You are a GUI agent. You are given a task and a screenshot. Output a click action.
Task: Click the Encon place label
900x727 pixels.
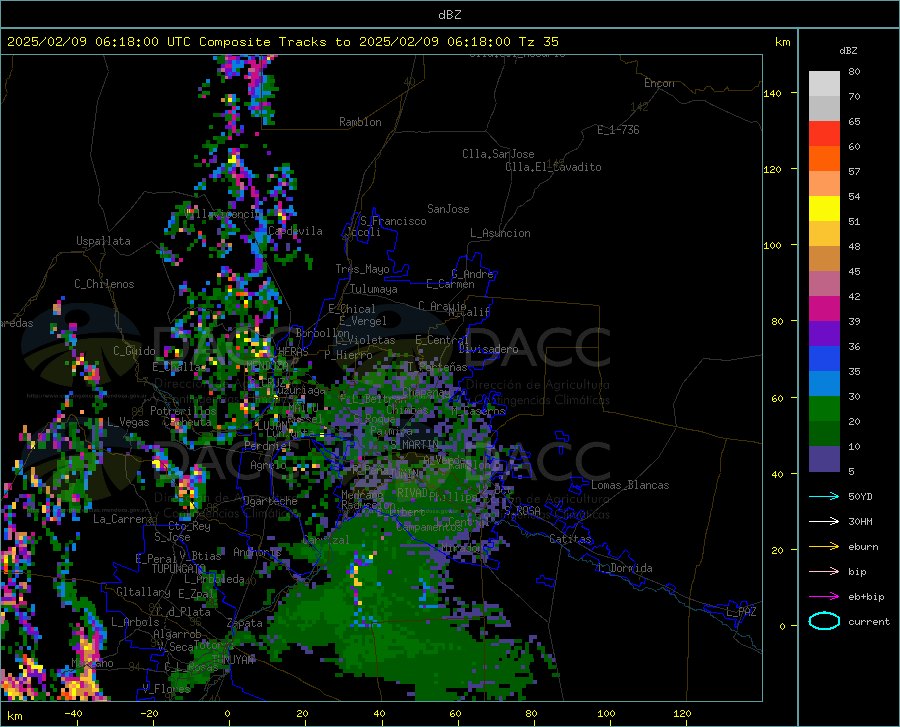point(659,83)
